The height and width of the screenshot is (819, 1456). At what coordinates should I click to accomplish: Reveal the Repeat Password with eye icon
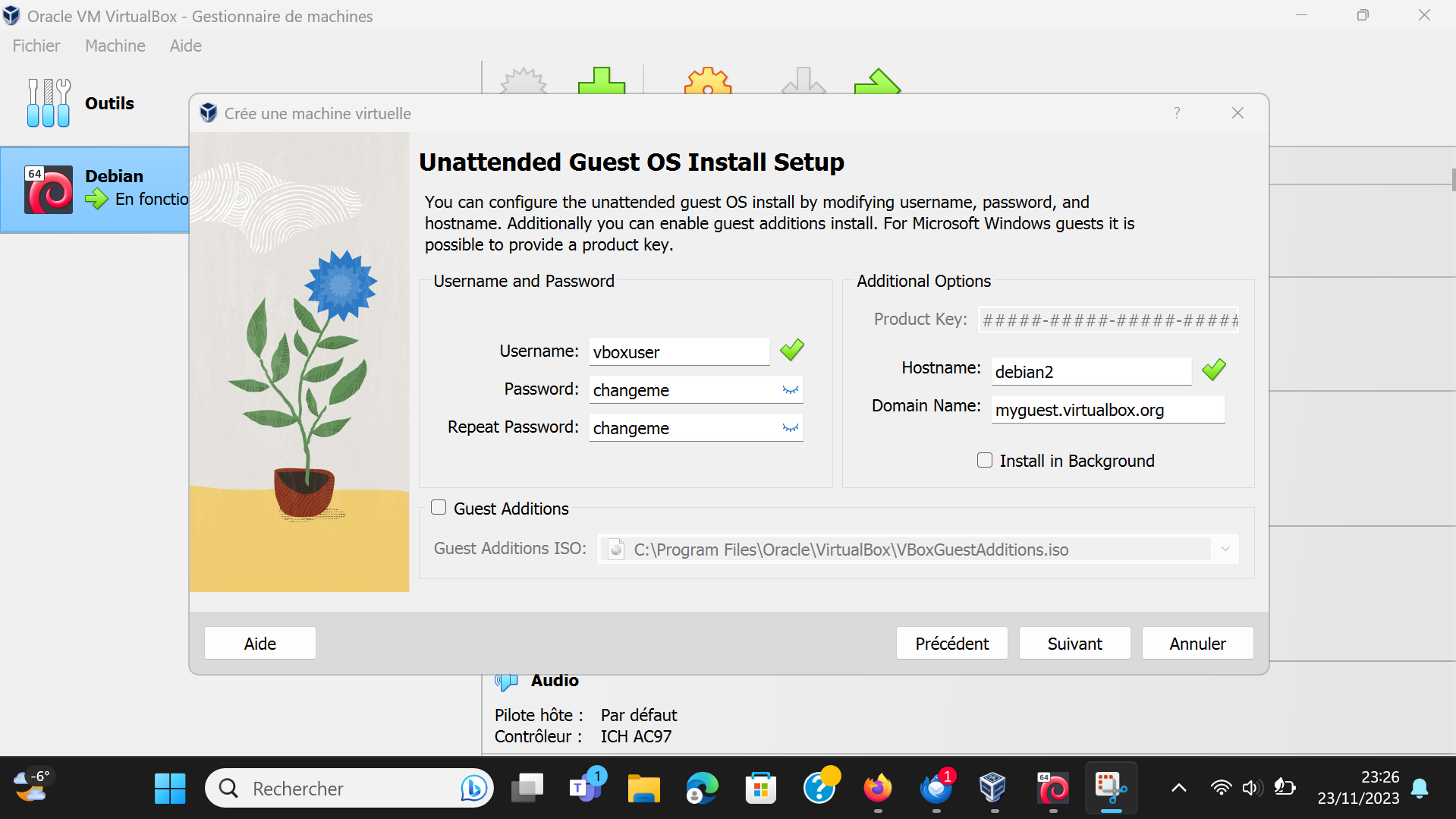point(791,427)
